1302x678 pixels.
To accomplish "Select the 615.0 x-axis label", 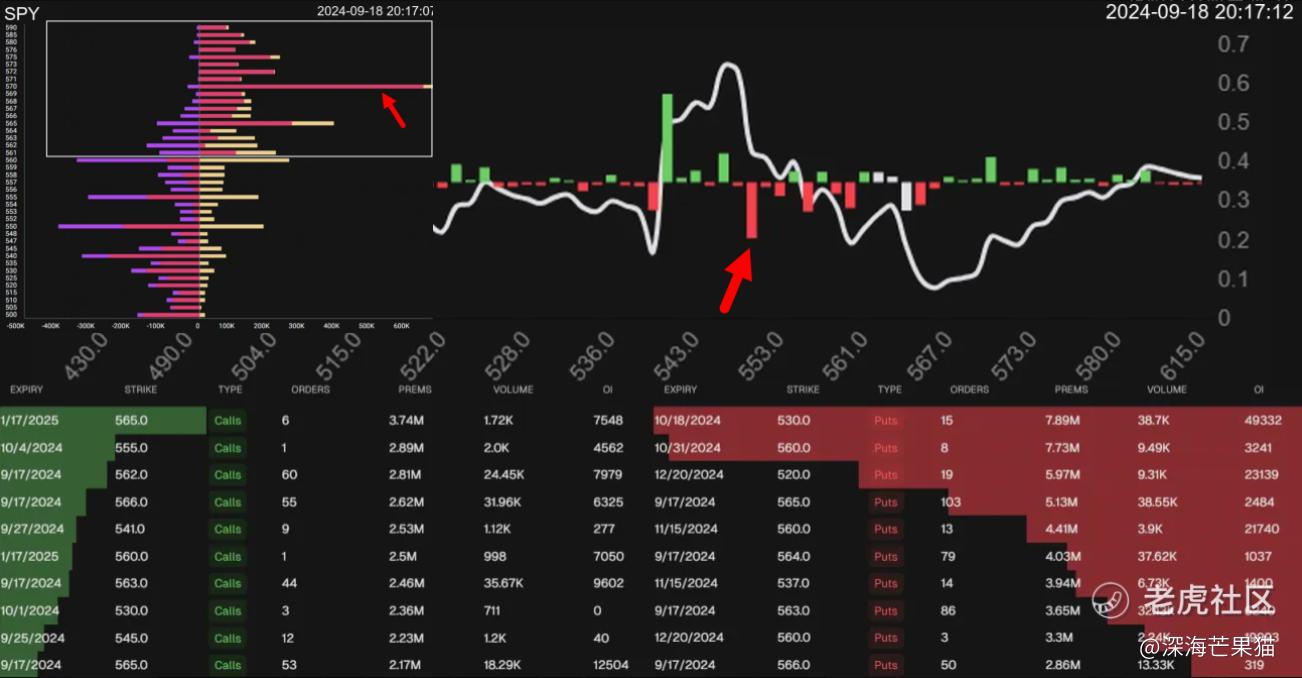I will pos(1181,358).
